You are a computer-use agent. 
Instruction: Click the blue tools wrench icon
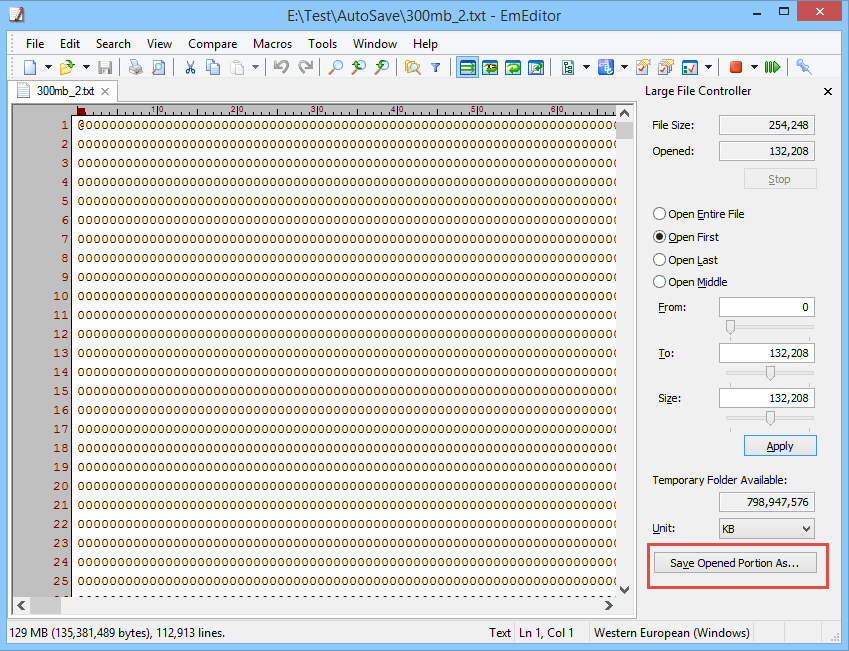[804, 67]
